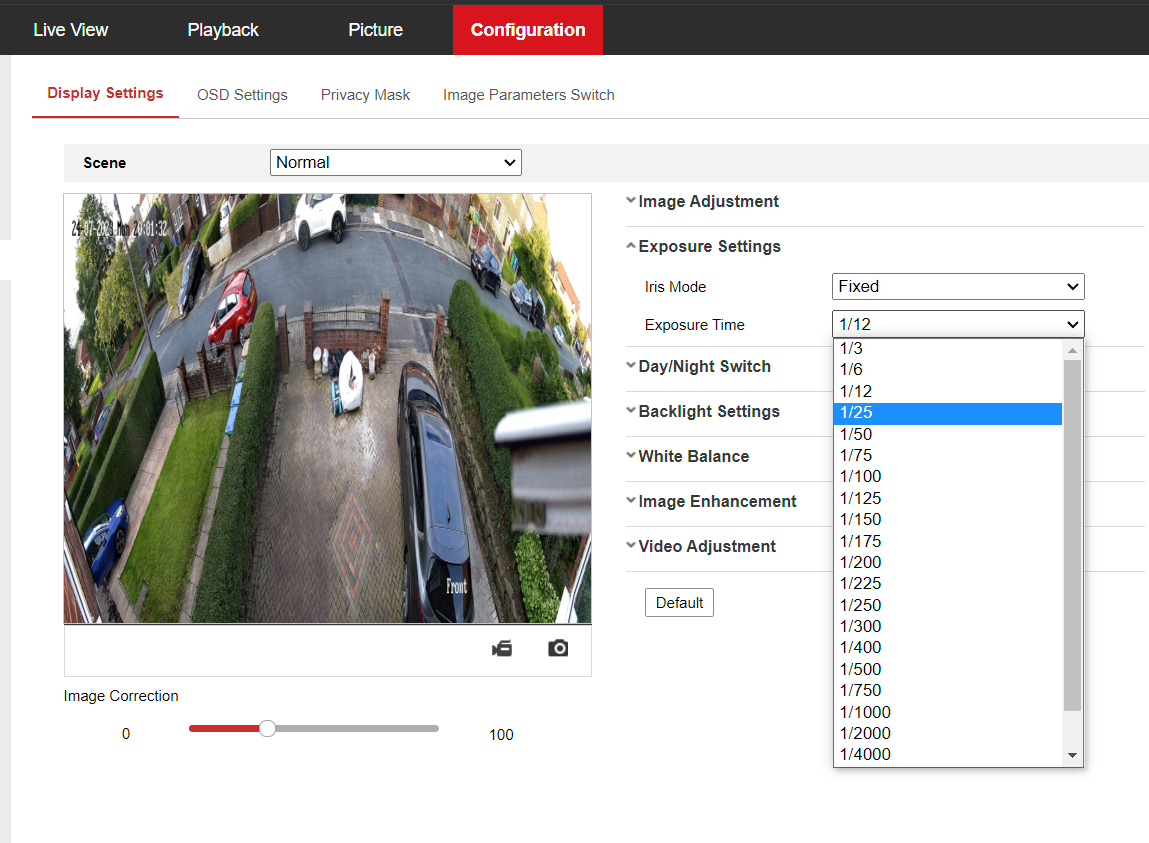Expand the Image Enhancement section
The width and height of the screenshot is (1149, 843).
(x=717, y=502)
